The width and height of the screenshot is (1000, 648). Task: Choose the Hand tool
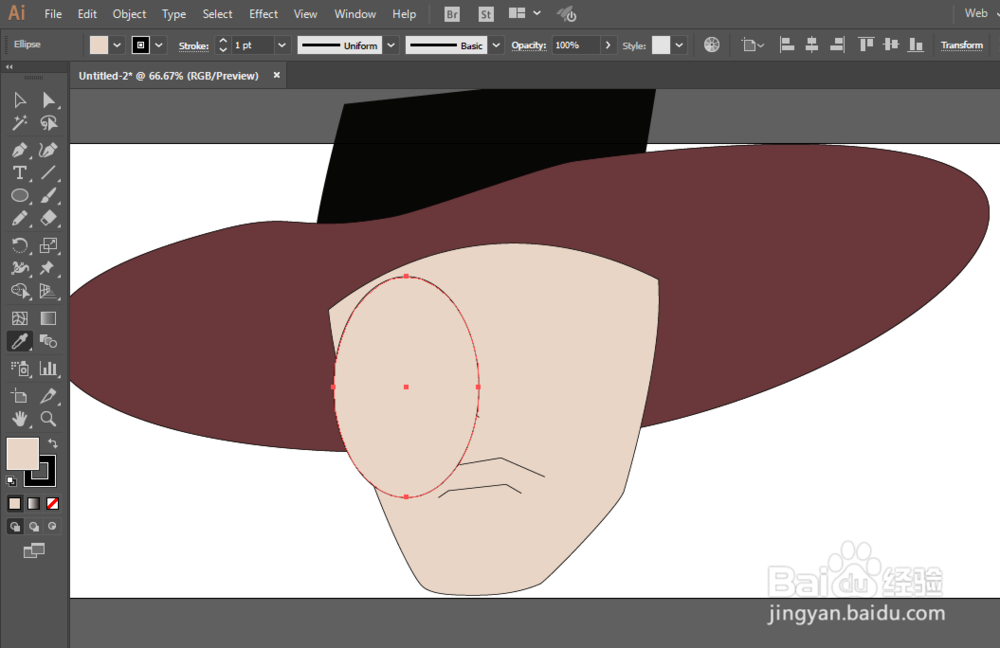tap(19, 419)
